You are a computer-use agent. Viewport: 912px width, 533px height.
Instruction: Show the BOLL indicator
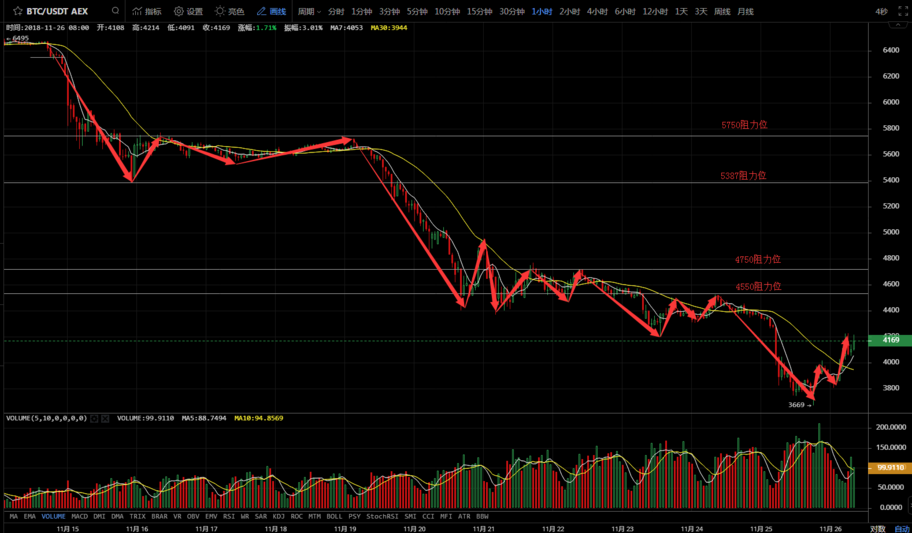click(334, 516)
